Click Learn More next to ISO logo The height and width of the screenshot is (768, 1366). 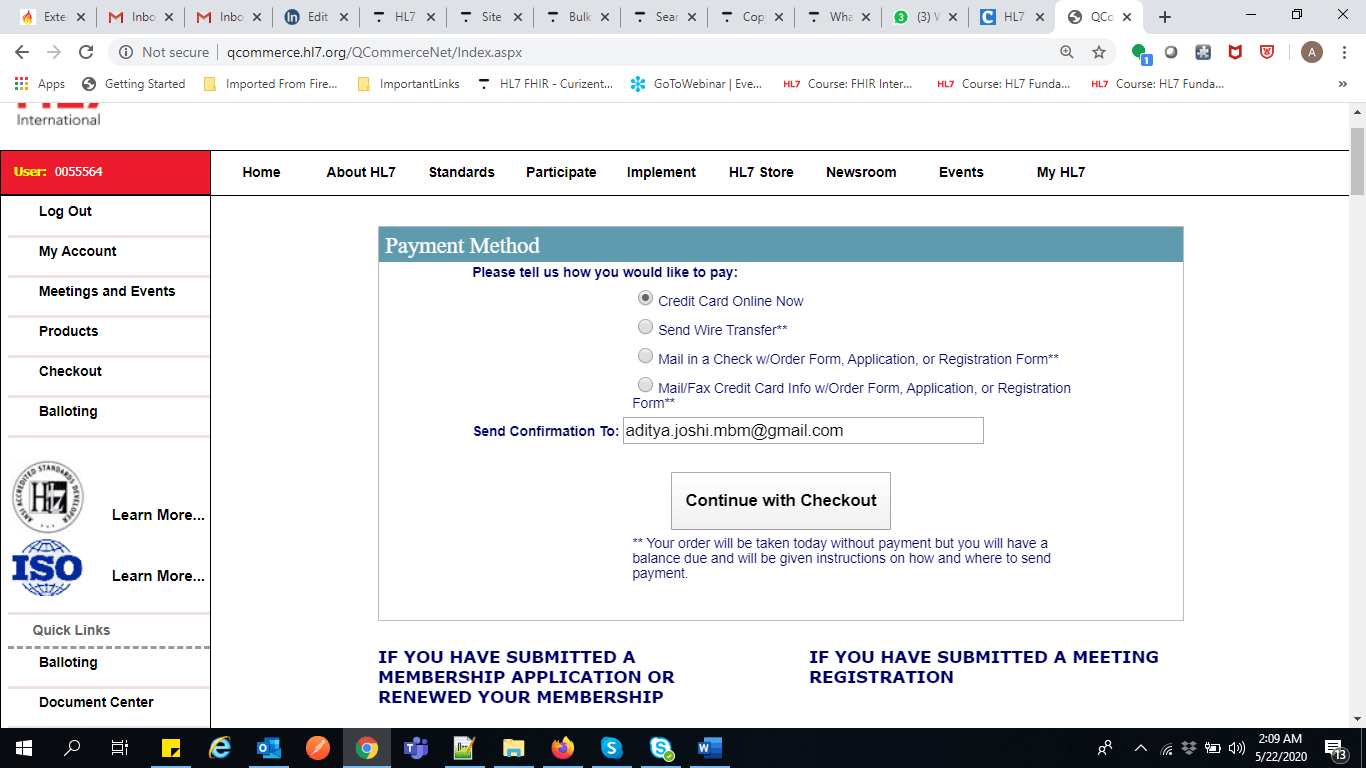click(158, 576)
